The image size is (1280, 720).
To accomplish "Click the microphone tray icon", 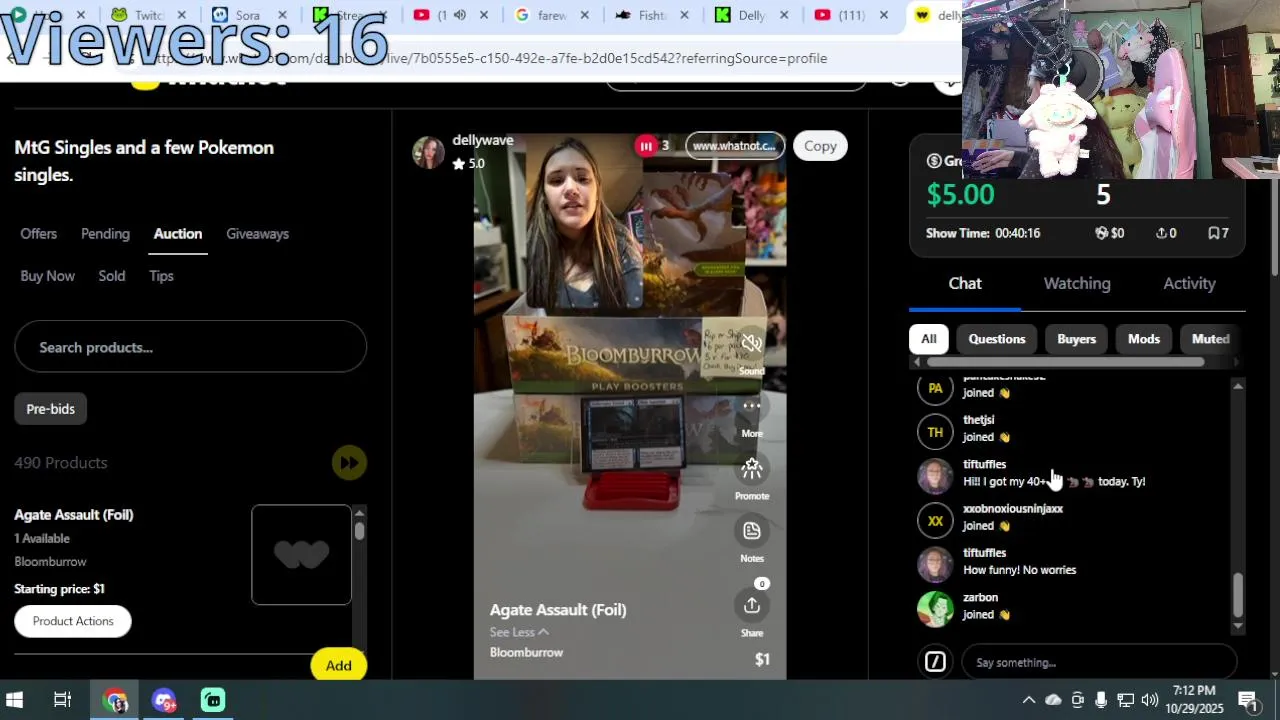I will (x=1101, y=700).
